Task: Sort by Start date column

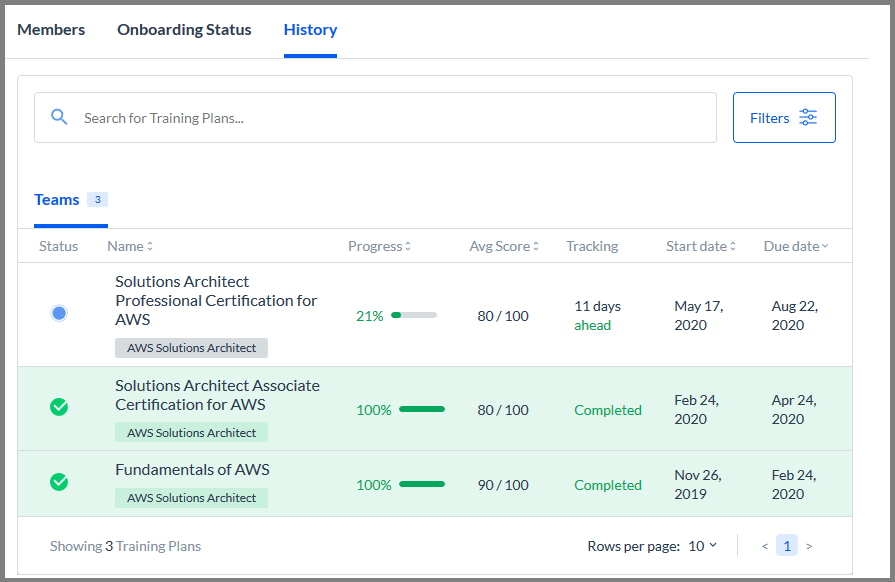Action: click(x=701, y=246)
